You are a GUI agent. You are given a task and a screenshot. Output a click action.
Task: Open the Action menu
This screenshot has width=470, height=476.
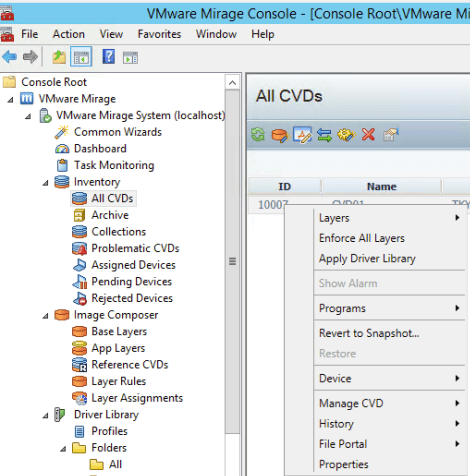pyautogui.click(x=69, y=34)
